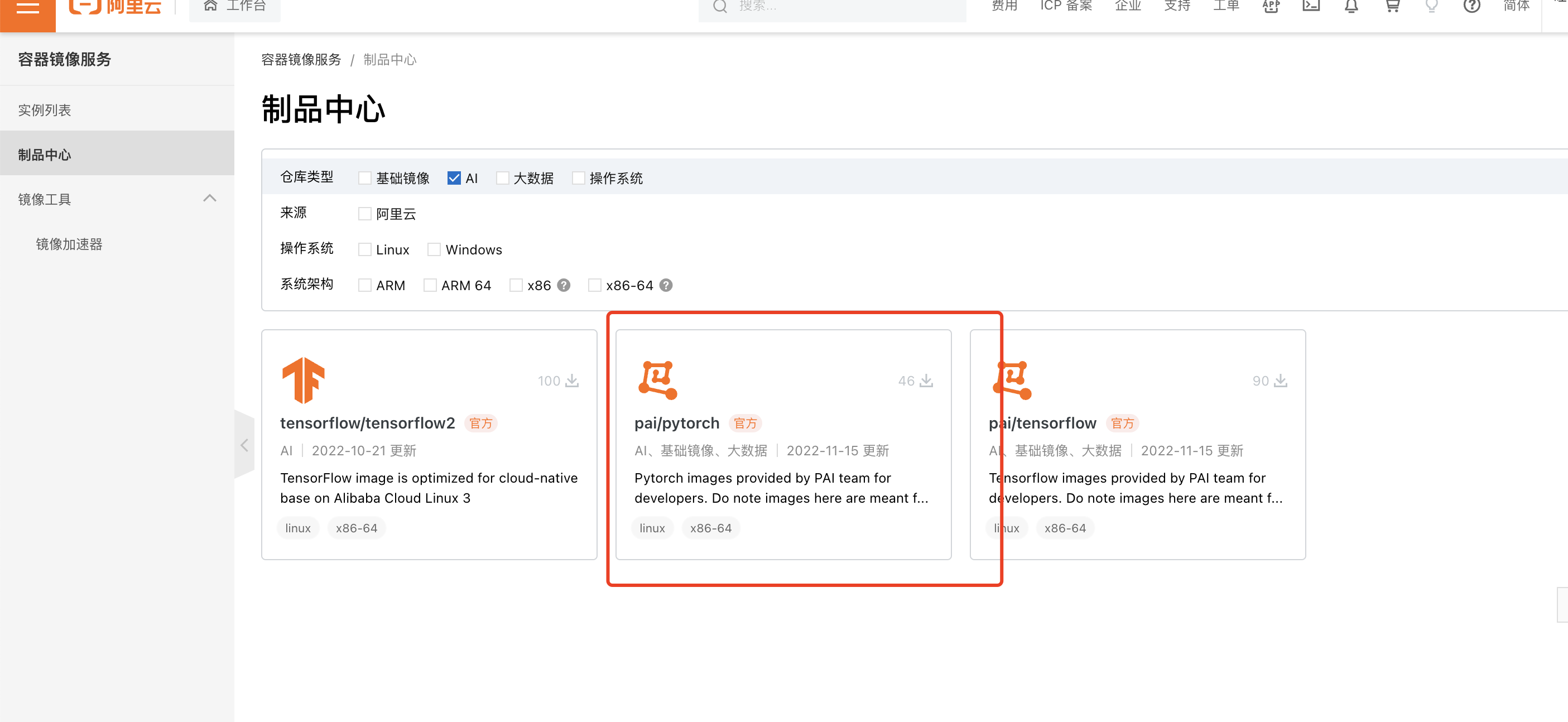Click x86-64 tag on tensorflow2 card
This screenshot has width=1568, height=722.
[357, 528]
